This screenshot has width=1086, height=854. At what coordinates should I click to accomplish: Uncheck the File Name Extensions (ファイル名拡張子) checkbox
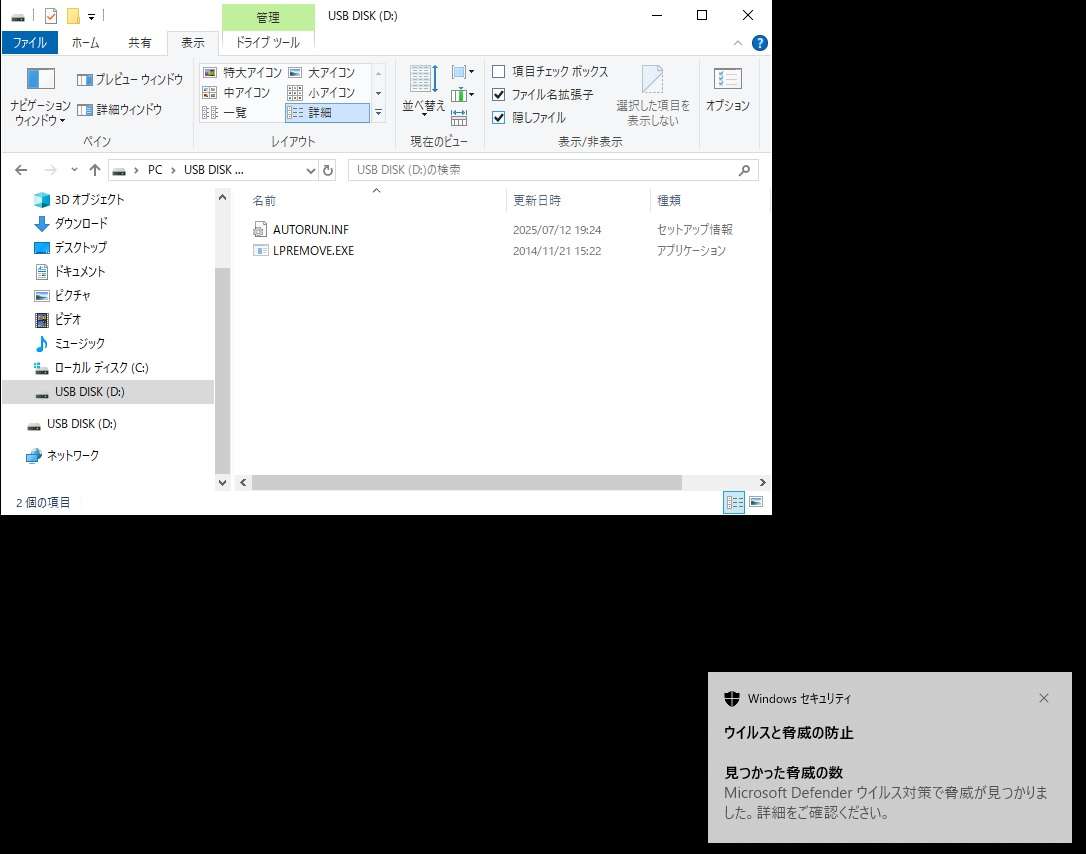click(x=499, y=95)
